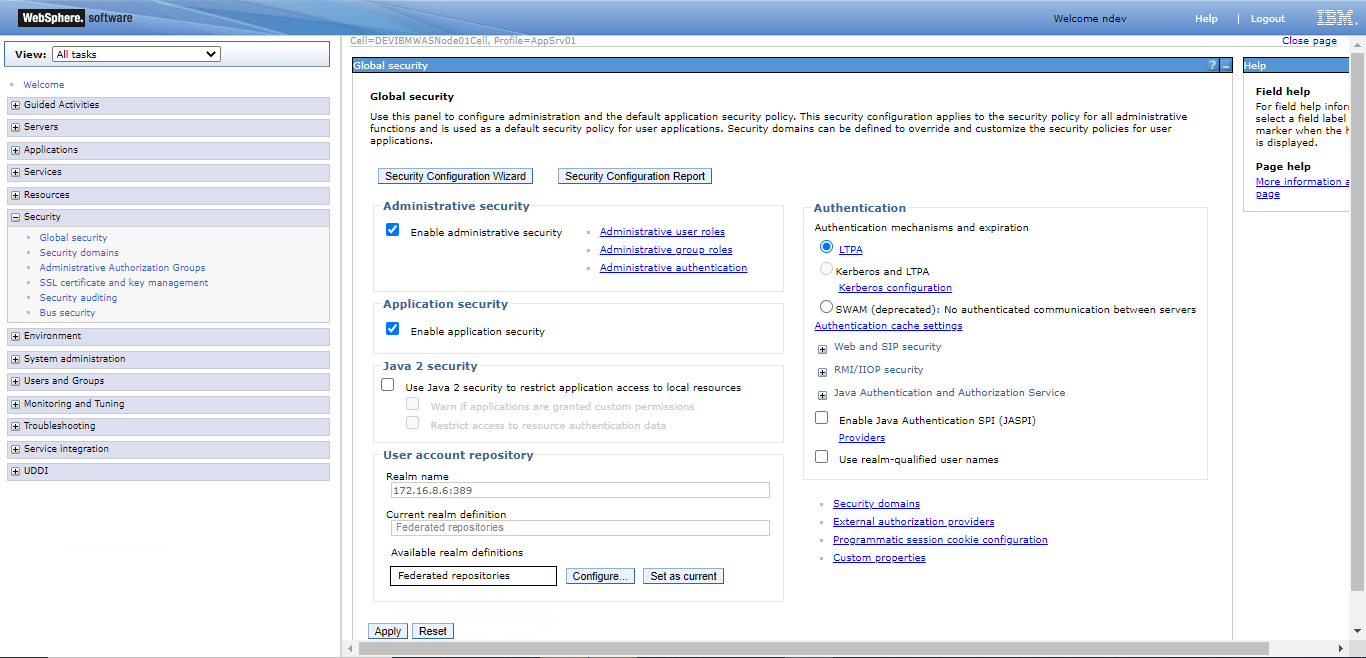Image resolution: width=1366 pixels, height=658 pixels.
Task: Open Kerberos configuration link
Action: (x=895, y=288)
